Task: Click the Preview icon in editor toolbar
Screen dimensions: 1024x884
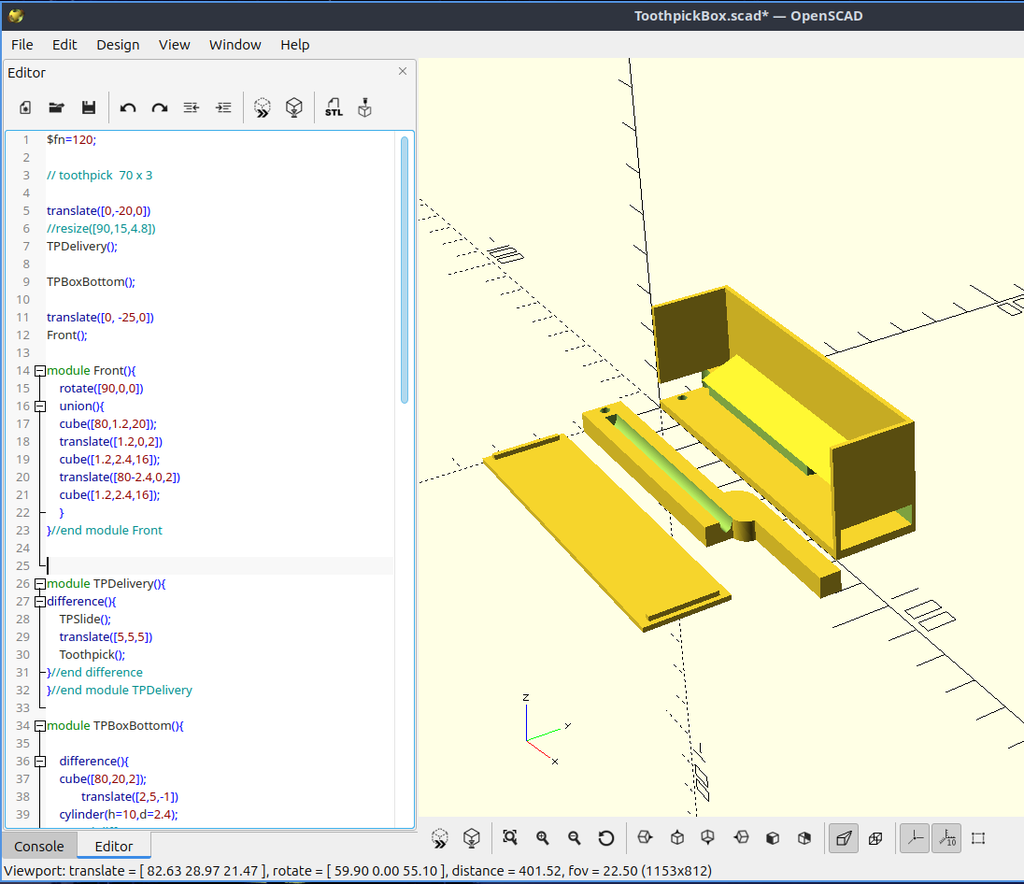Action: (x=262, y=107)
